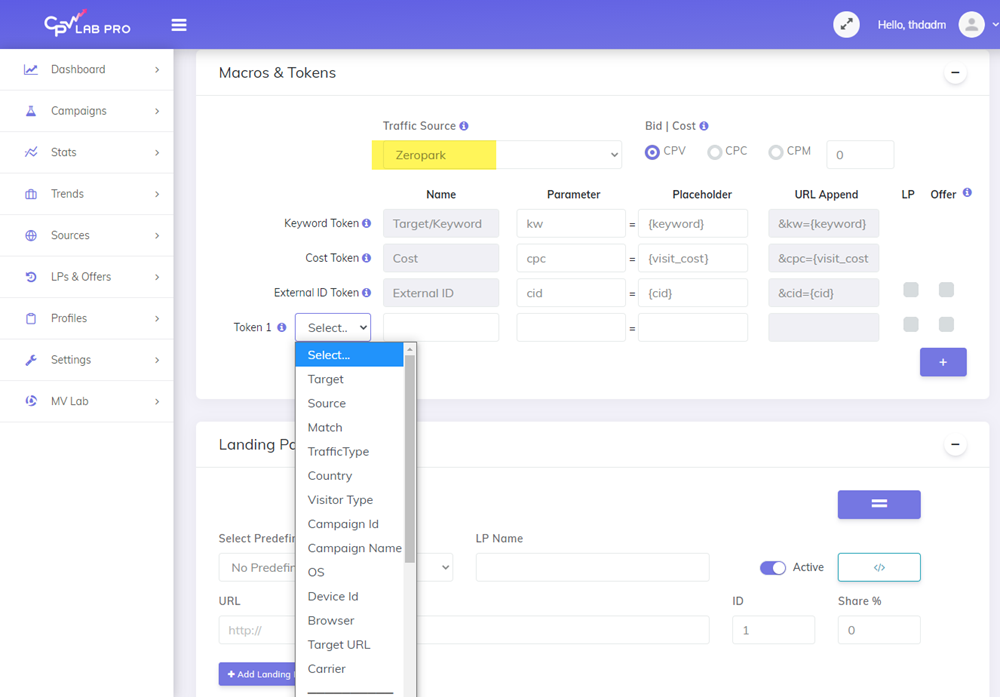Viewport: 1000px width, 697px height.
Task: Click the Bid | Cost info icon
Action: click(x=704, y=126)
